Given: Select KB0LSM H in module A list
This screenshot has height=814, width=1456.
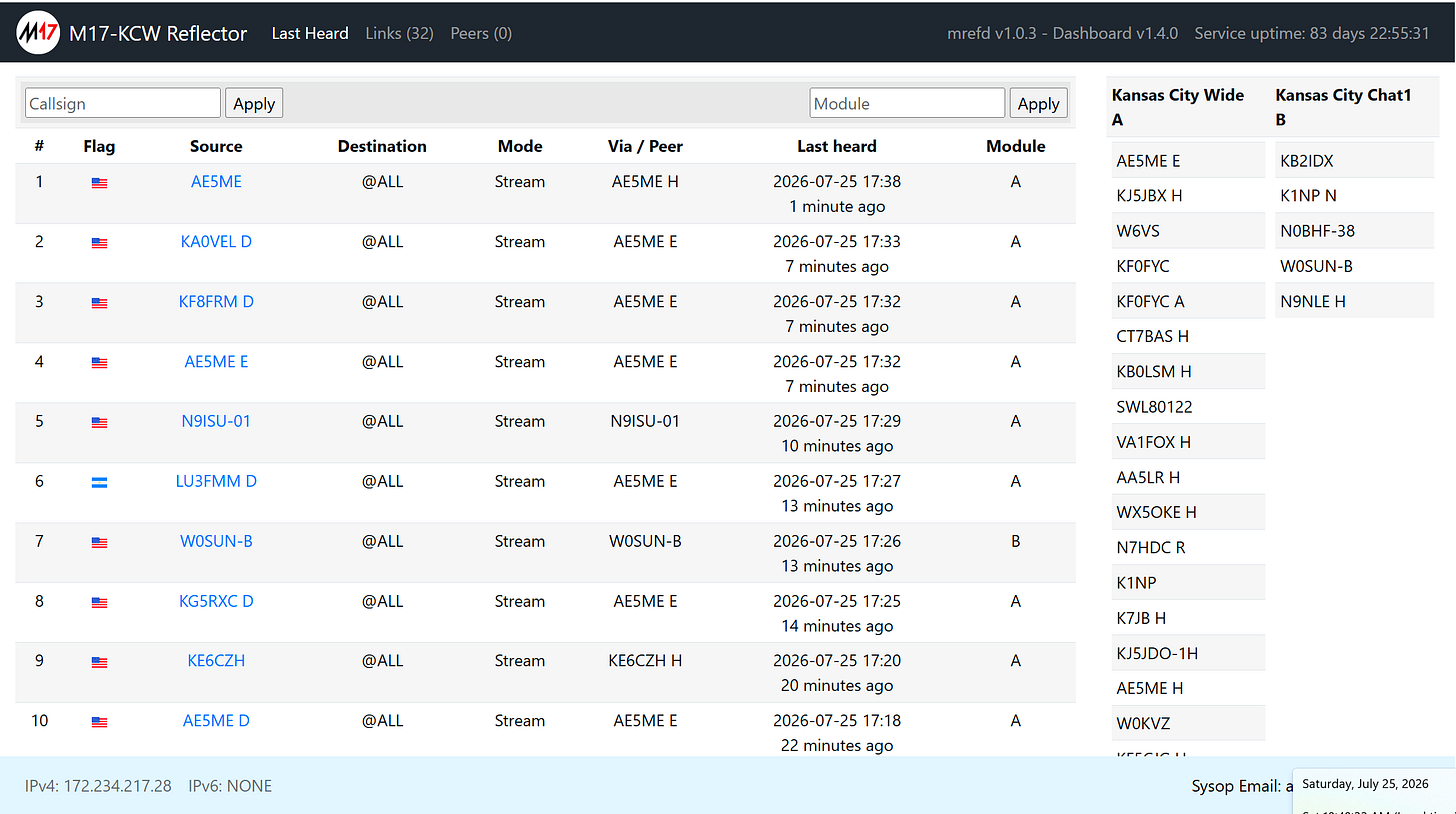Looking at the screenshot, I should [1188, 371].
